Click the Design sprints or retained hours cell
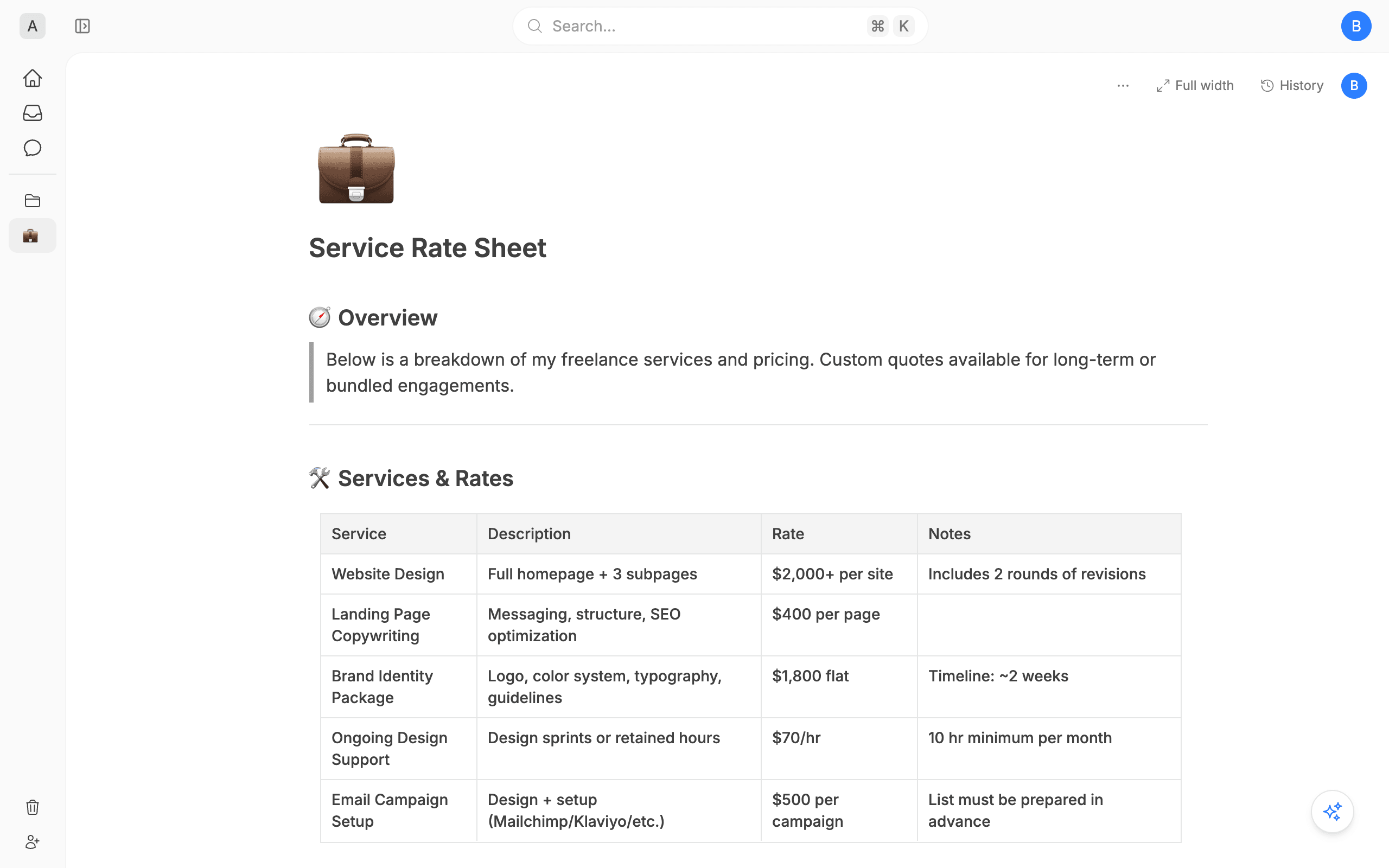1389x868 pixels. point(619,749)
